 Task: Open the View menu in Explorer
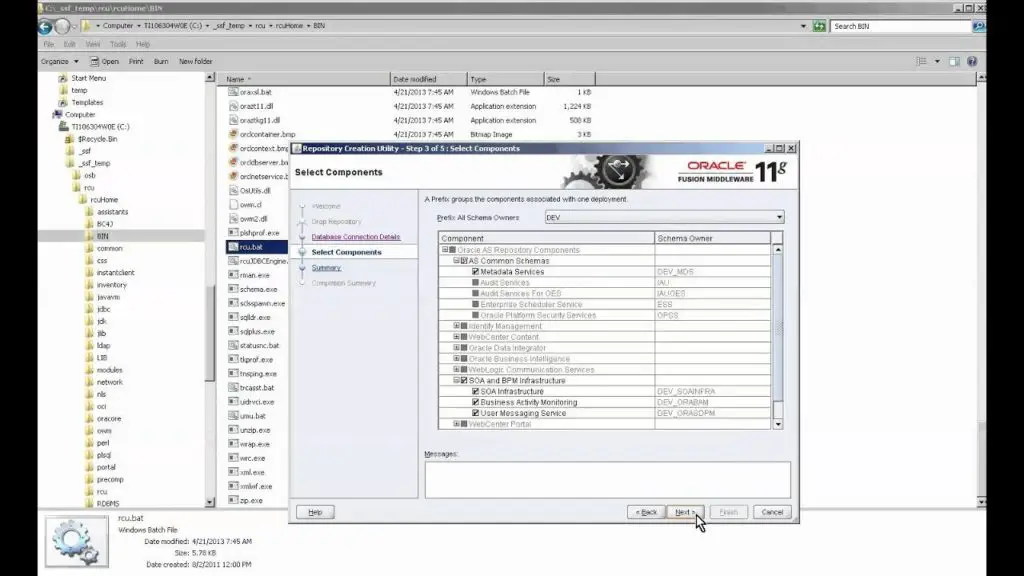coord(93,44)
